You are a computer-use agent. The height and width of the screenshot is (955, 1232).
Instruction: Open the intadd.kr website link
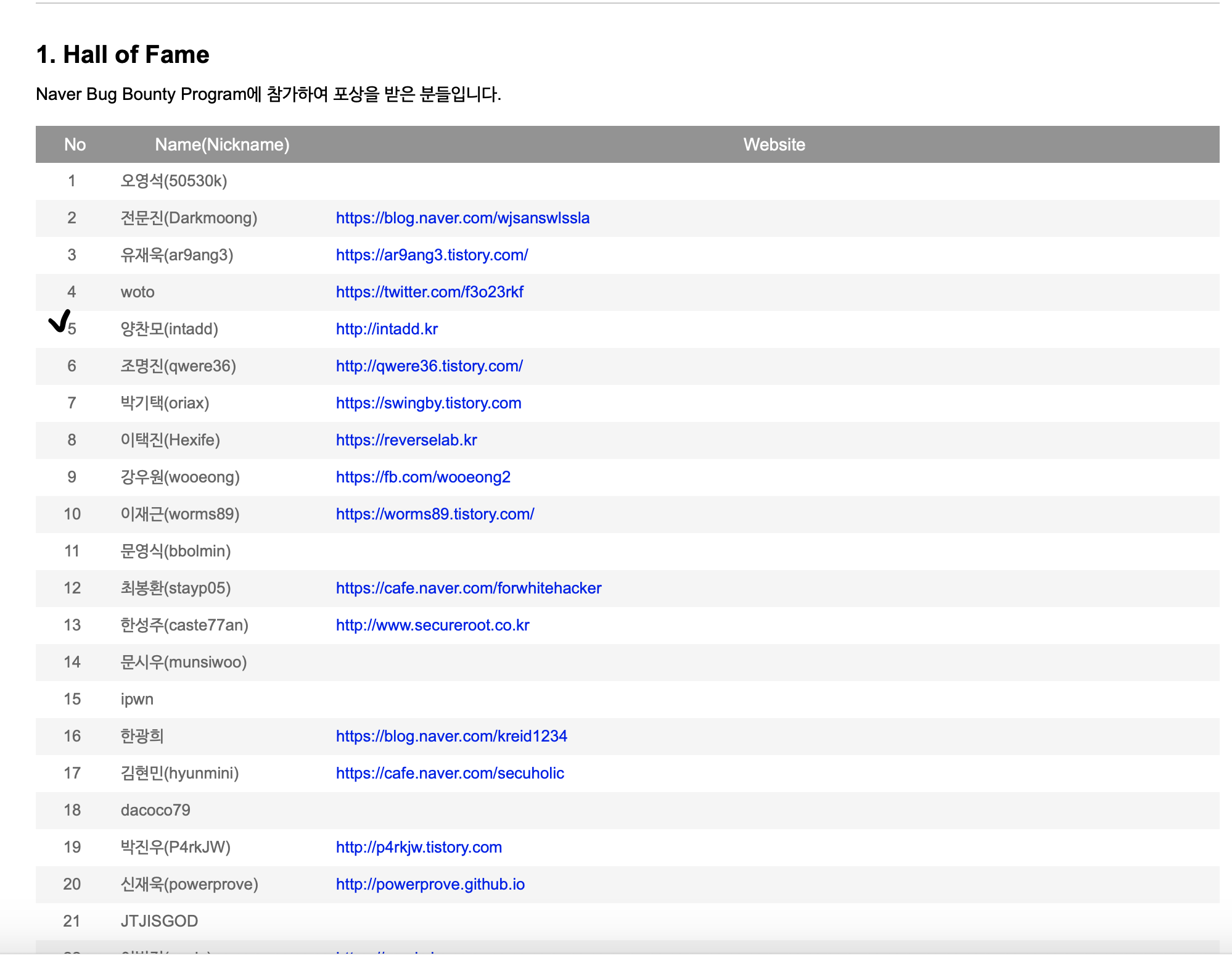(x=387, y=329)
